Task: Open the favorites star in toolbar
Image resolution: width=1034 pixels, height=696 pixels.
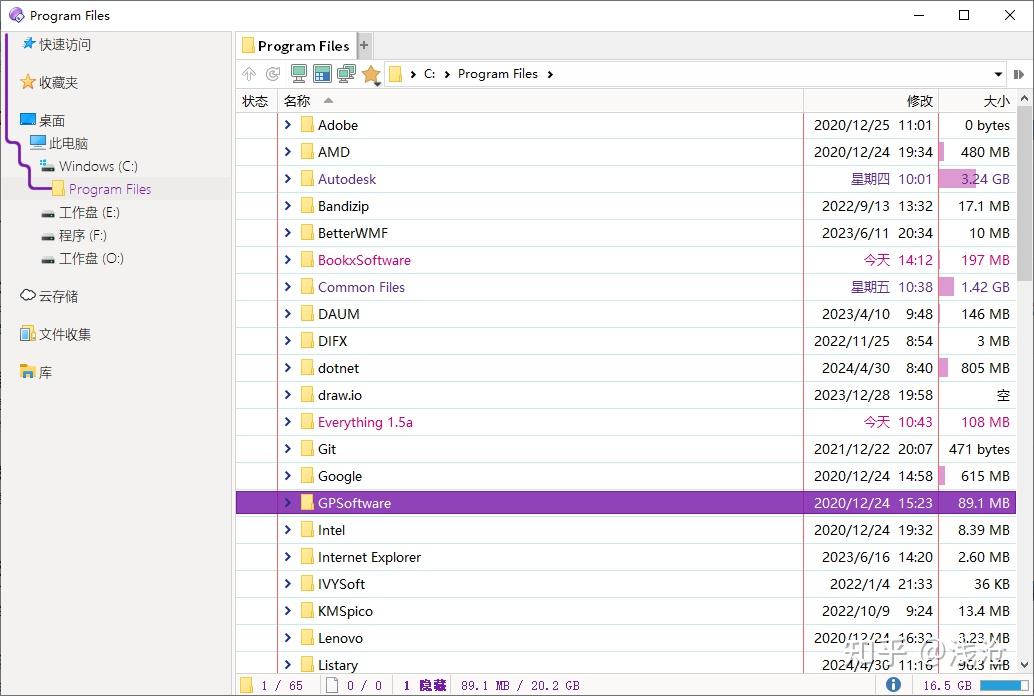Action: (371, 74)
